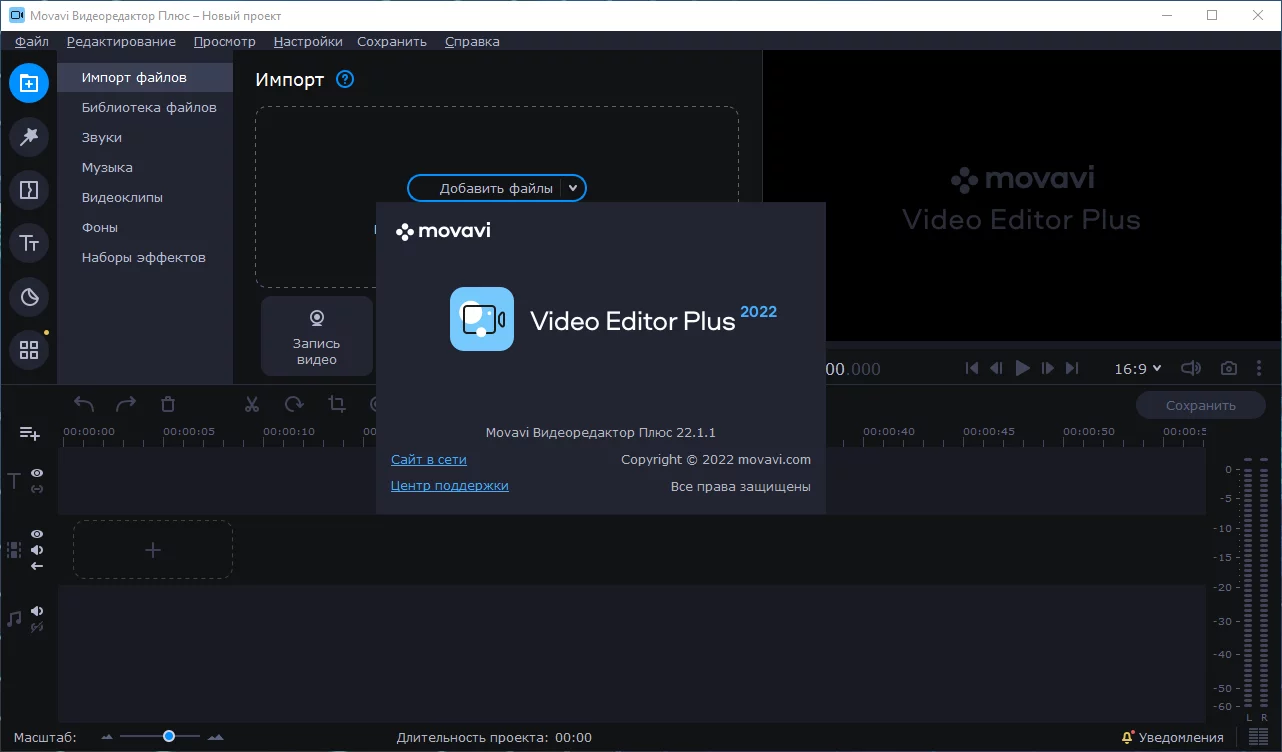Open the More tools grid icon
Viewport: 1282px width, 752px height.
pyautogui.click(x=29, y=350)
